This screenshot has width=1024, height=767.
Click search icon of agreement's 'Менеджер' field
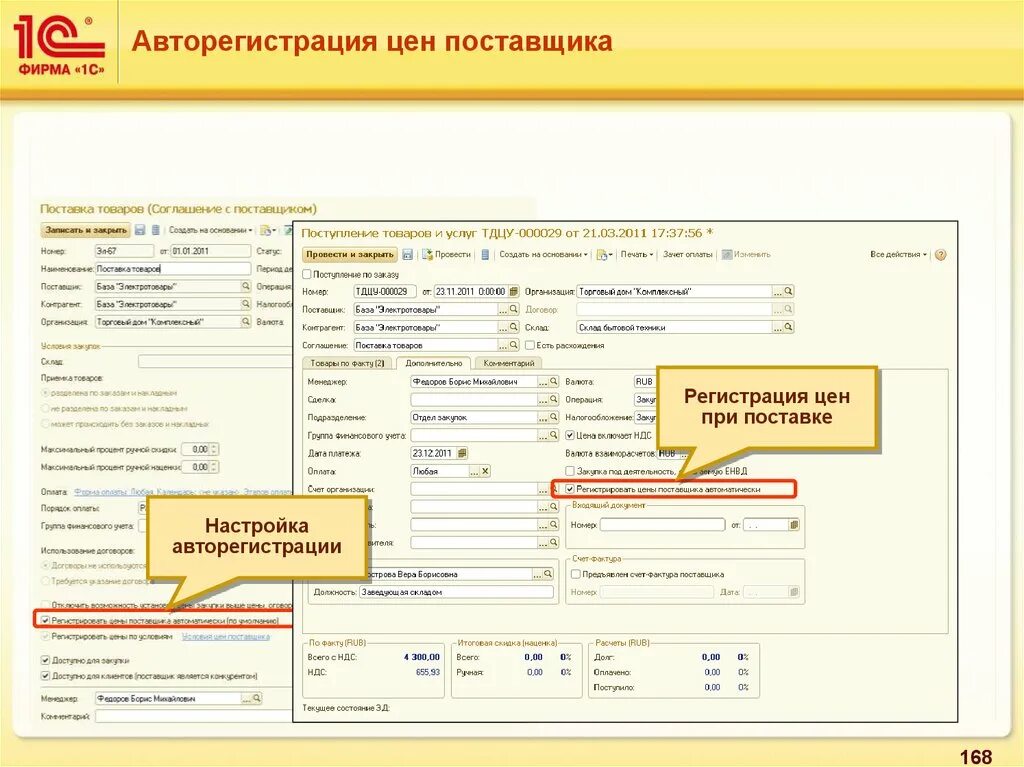tap(257, 698)
